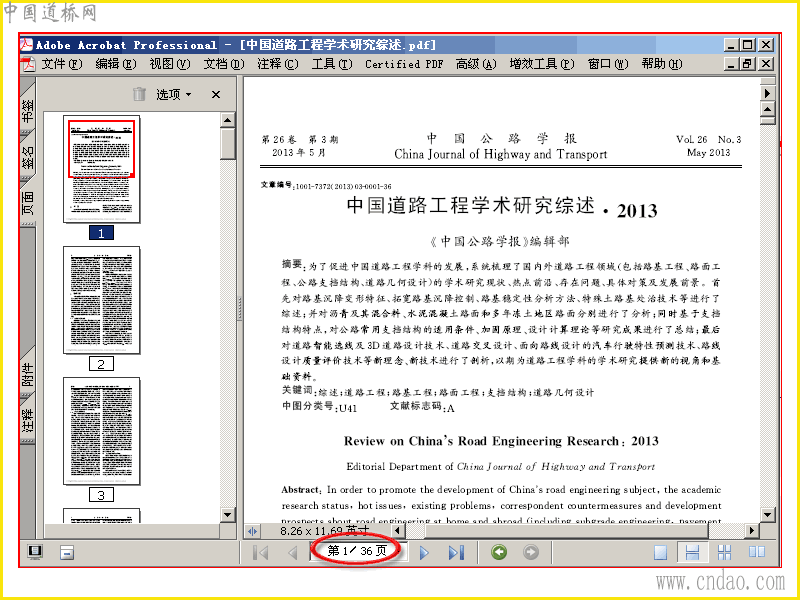Image resolution: width=800 pixels, height=600 pixels.
Task: Click the trash icon in Pages panel
Action: tap(139, 94)
